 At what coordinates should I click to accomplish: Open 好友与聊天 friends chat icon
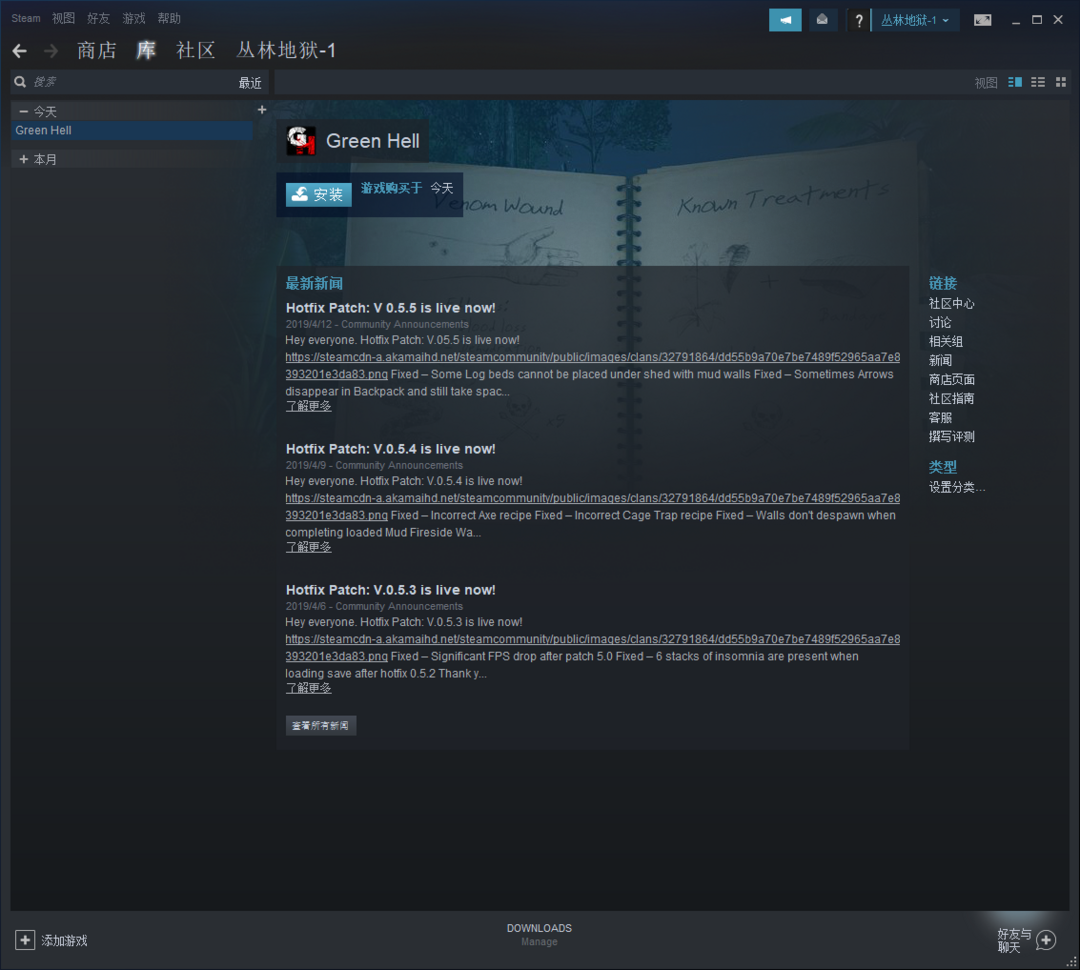tap(1045, 940)
